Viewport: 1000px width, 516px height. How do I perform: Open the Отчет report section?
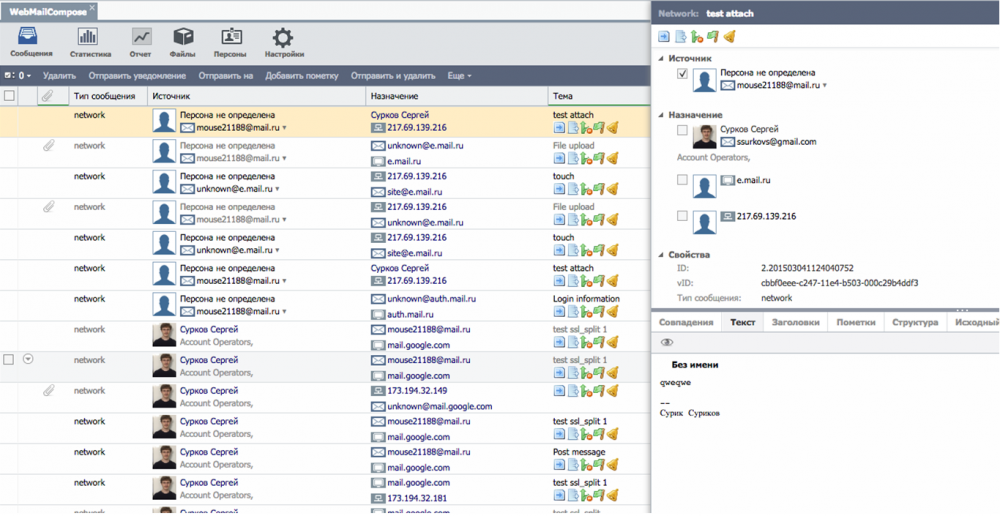(140, 42)
